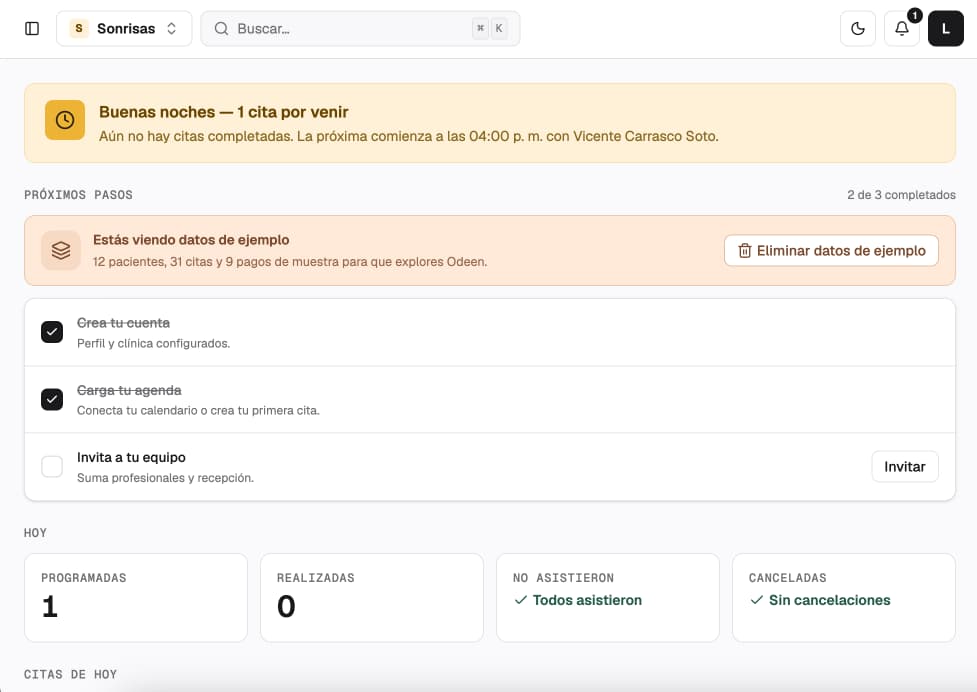Click the 'Crea tu cuenta' step title

tap(123, 323)
